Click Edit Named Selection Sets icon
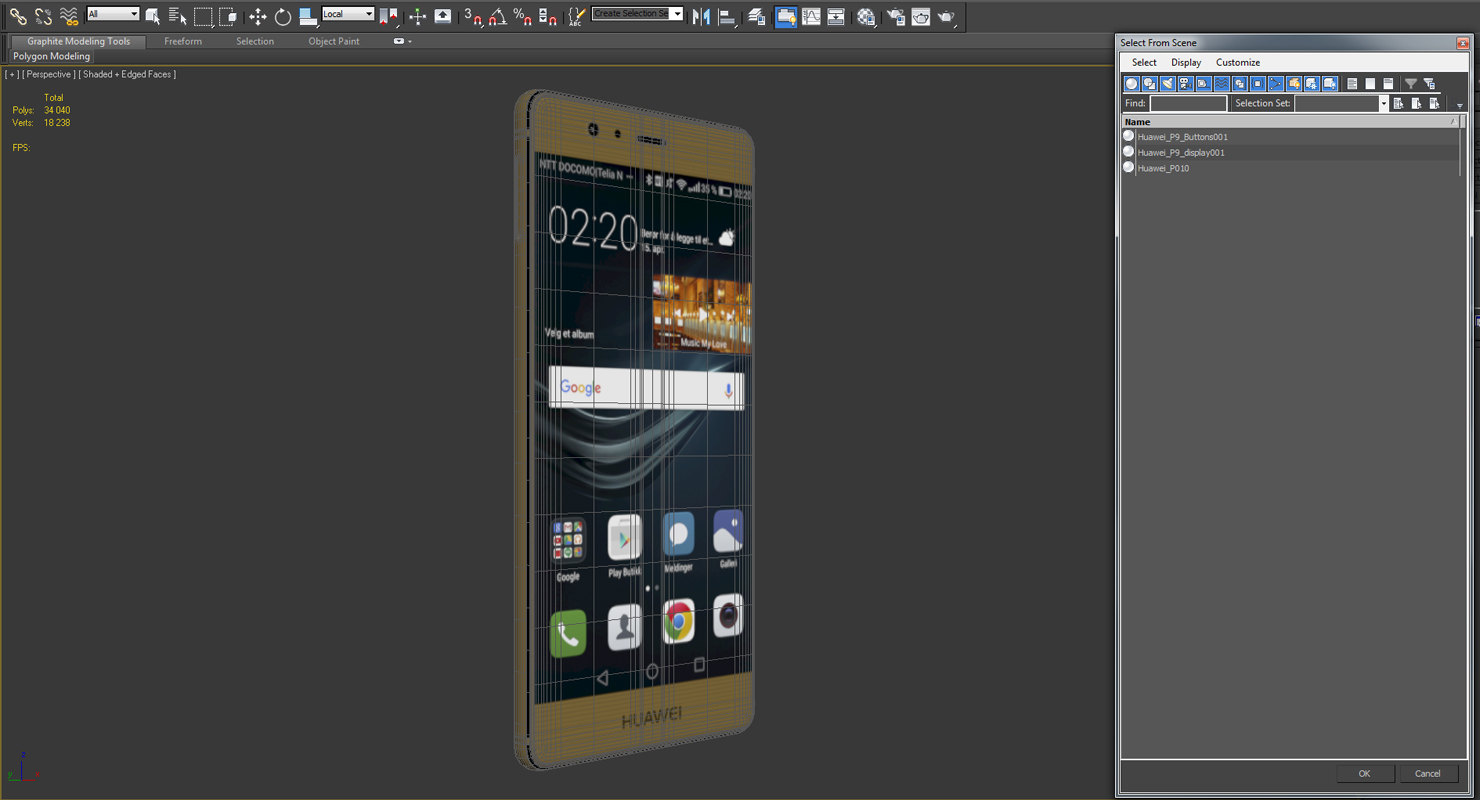The width and height of the screenshot is (1480, 800). point(577,16)
